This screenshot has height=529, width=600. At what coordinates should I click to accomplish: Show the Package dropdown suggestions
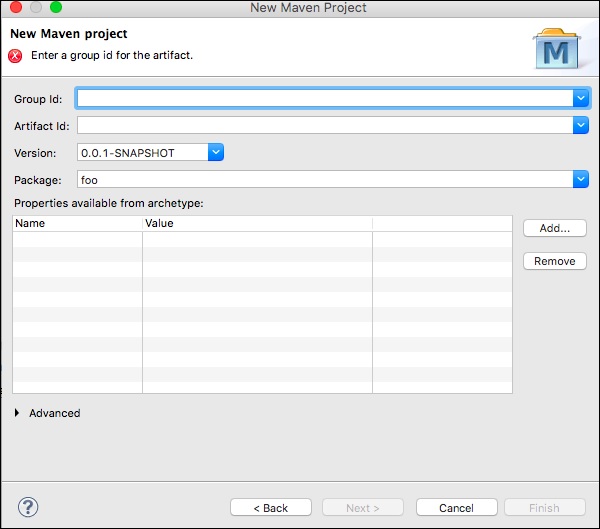point(580,179)
